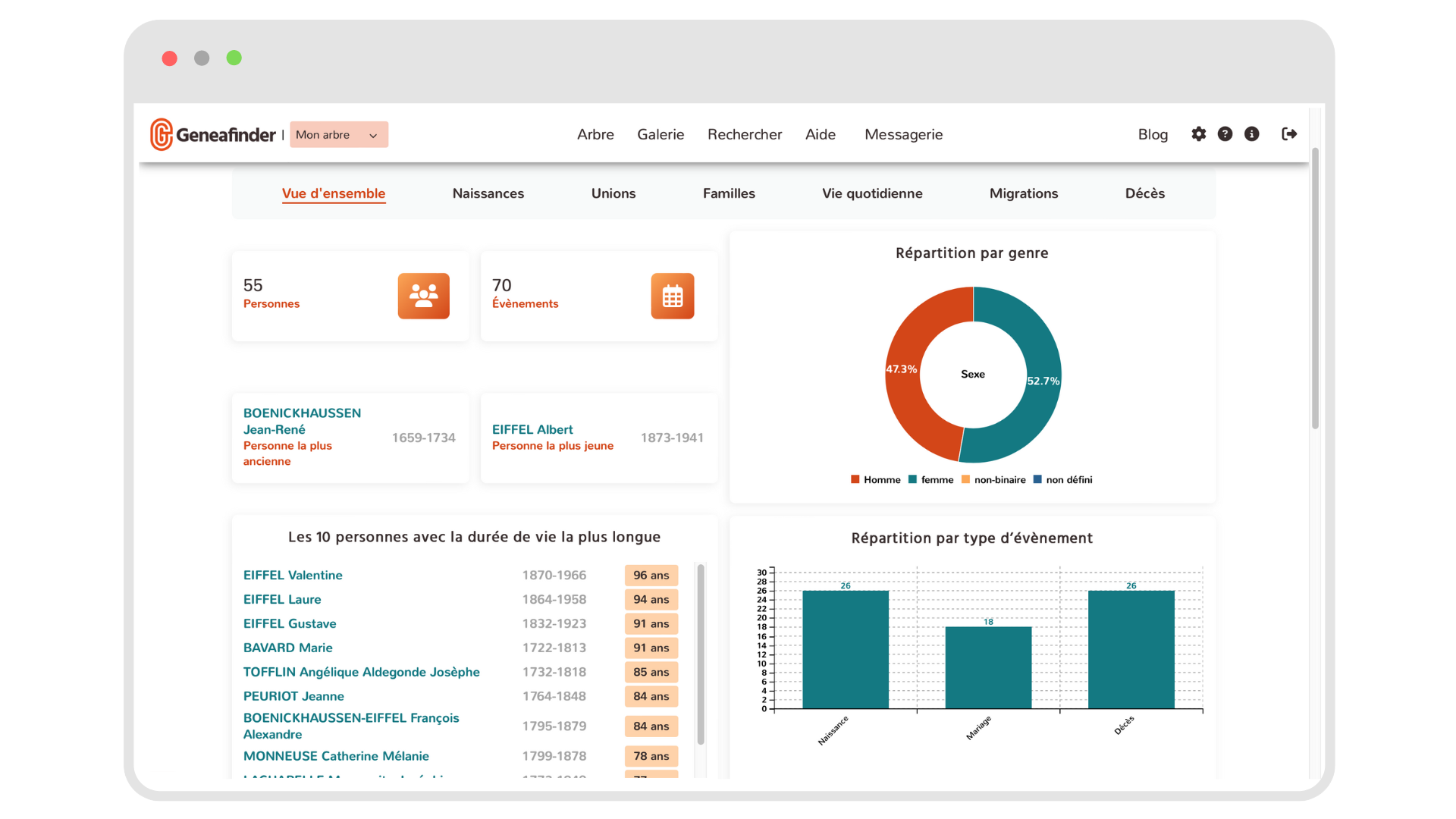1456x819 pixels.
Task: Open EIFFEL Gustave's profile link
Action: pyautogui.click(x=289, y=623)
